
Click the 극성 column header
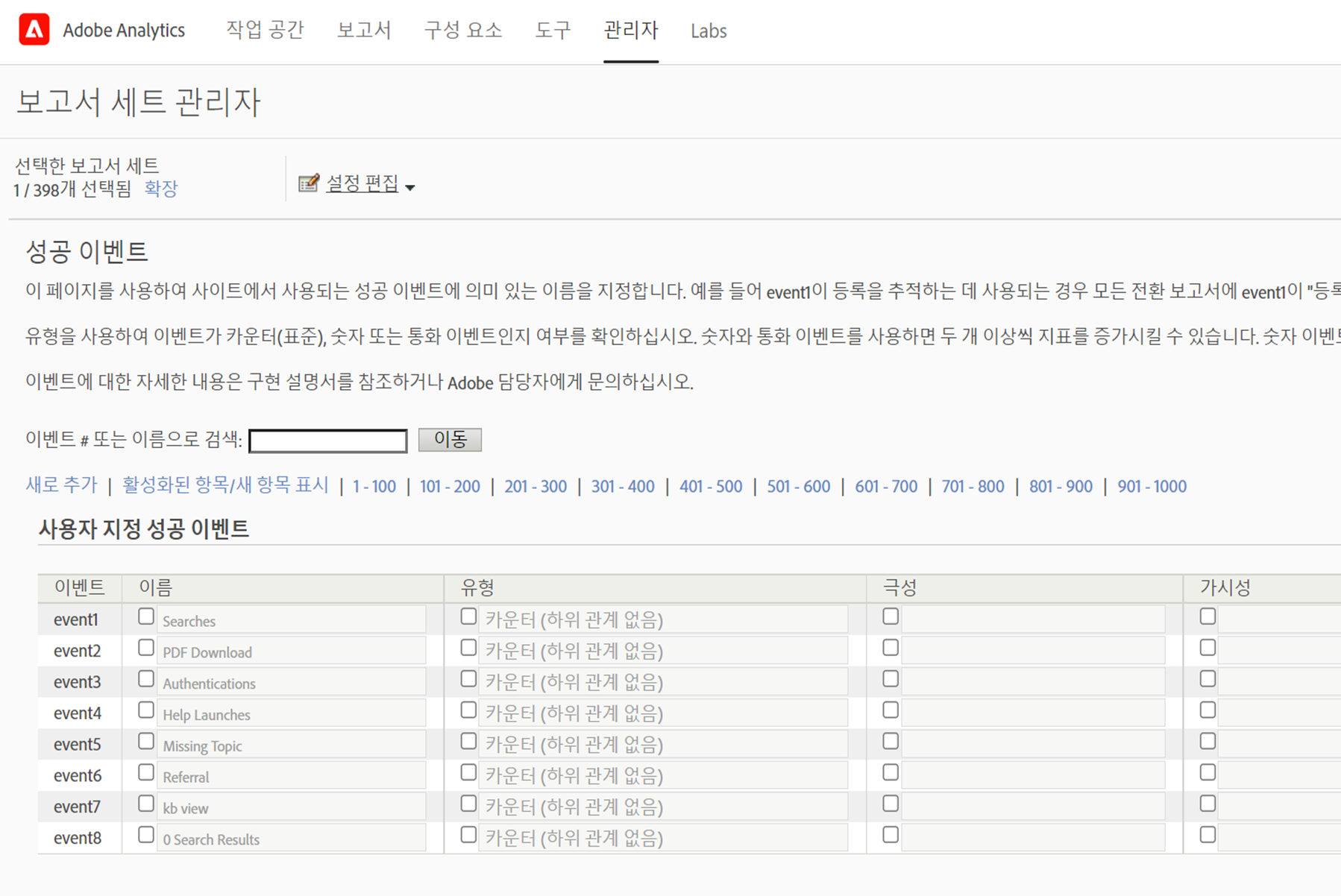[900, 588]
